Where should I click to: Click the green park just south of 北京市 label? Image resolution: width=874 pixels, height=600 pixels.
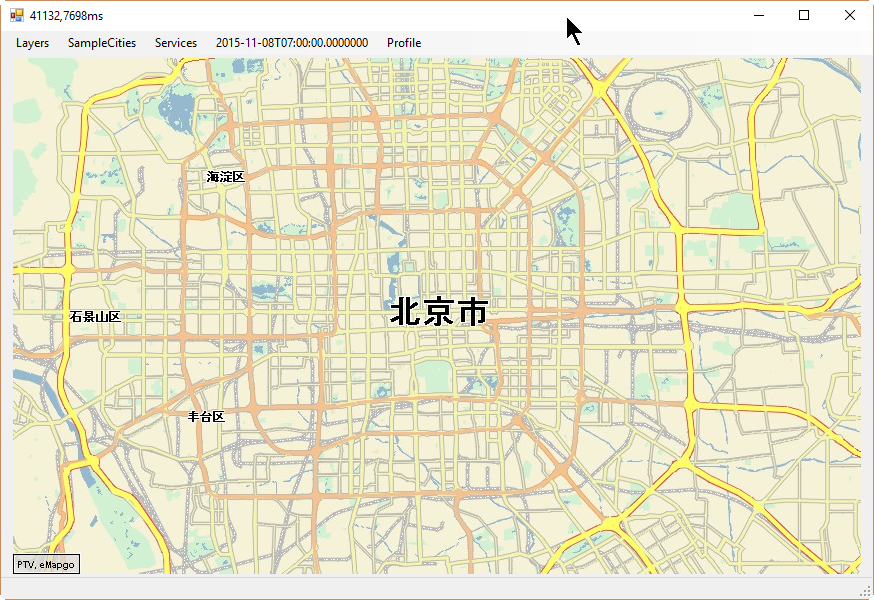coord(435,377)
